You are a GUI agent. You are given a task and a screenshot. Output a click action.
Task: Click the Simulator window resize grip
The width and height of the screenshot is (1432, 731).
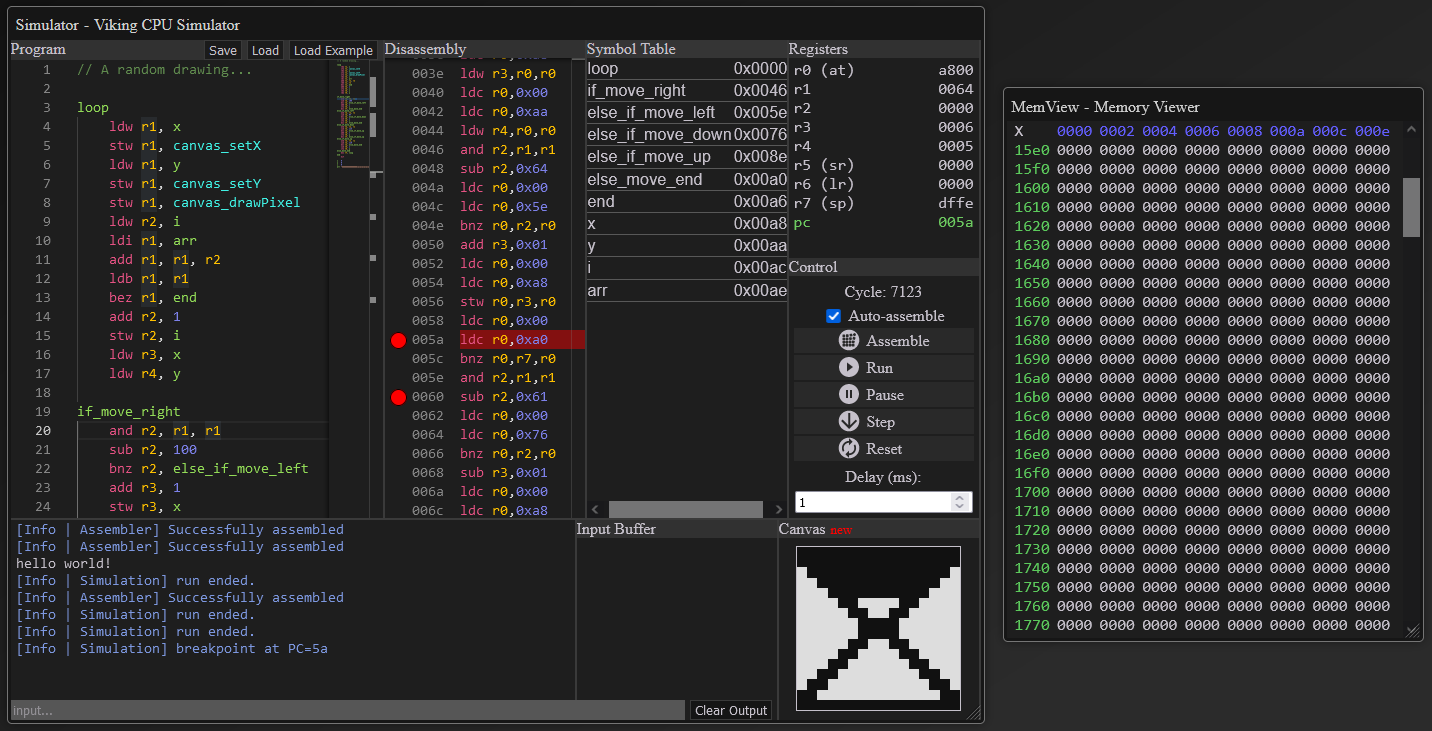point(974,713)
